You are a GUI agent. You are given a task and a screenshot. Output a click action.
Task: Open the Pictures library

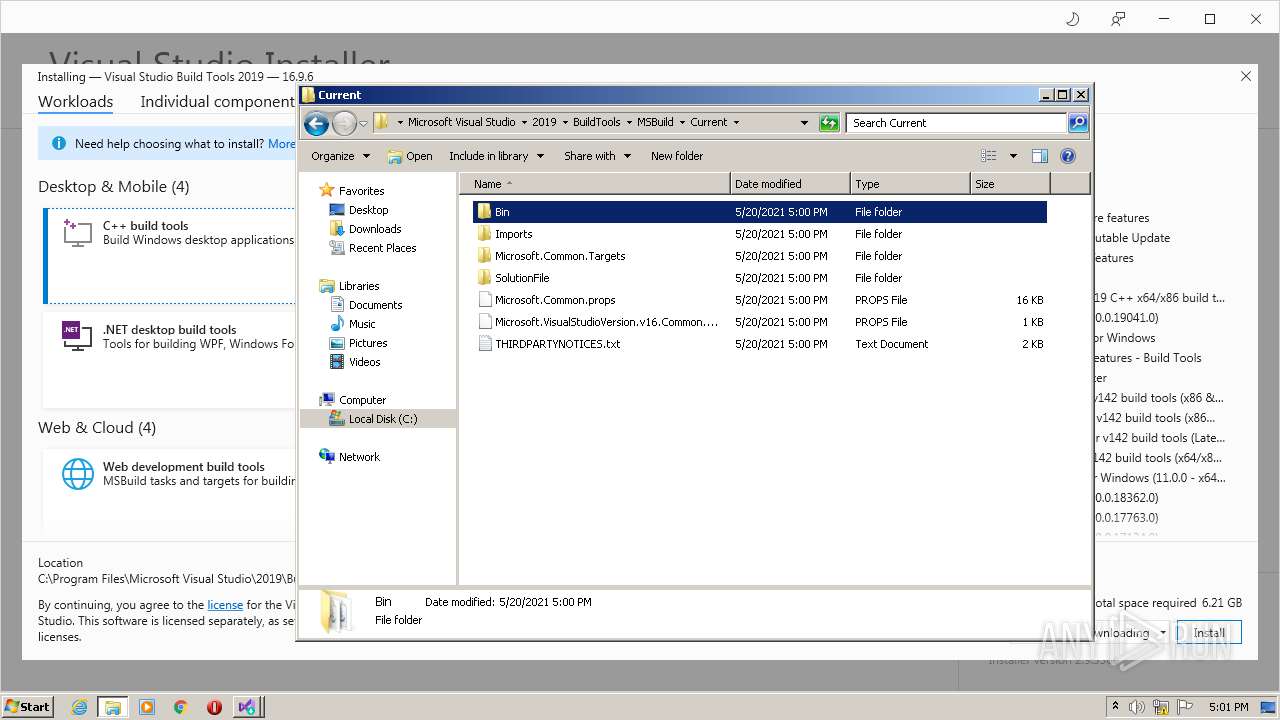[368, 343]
